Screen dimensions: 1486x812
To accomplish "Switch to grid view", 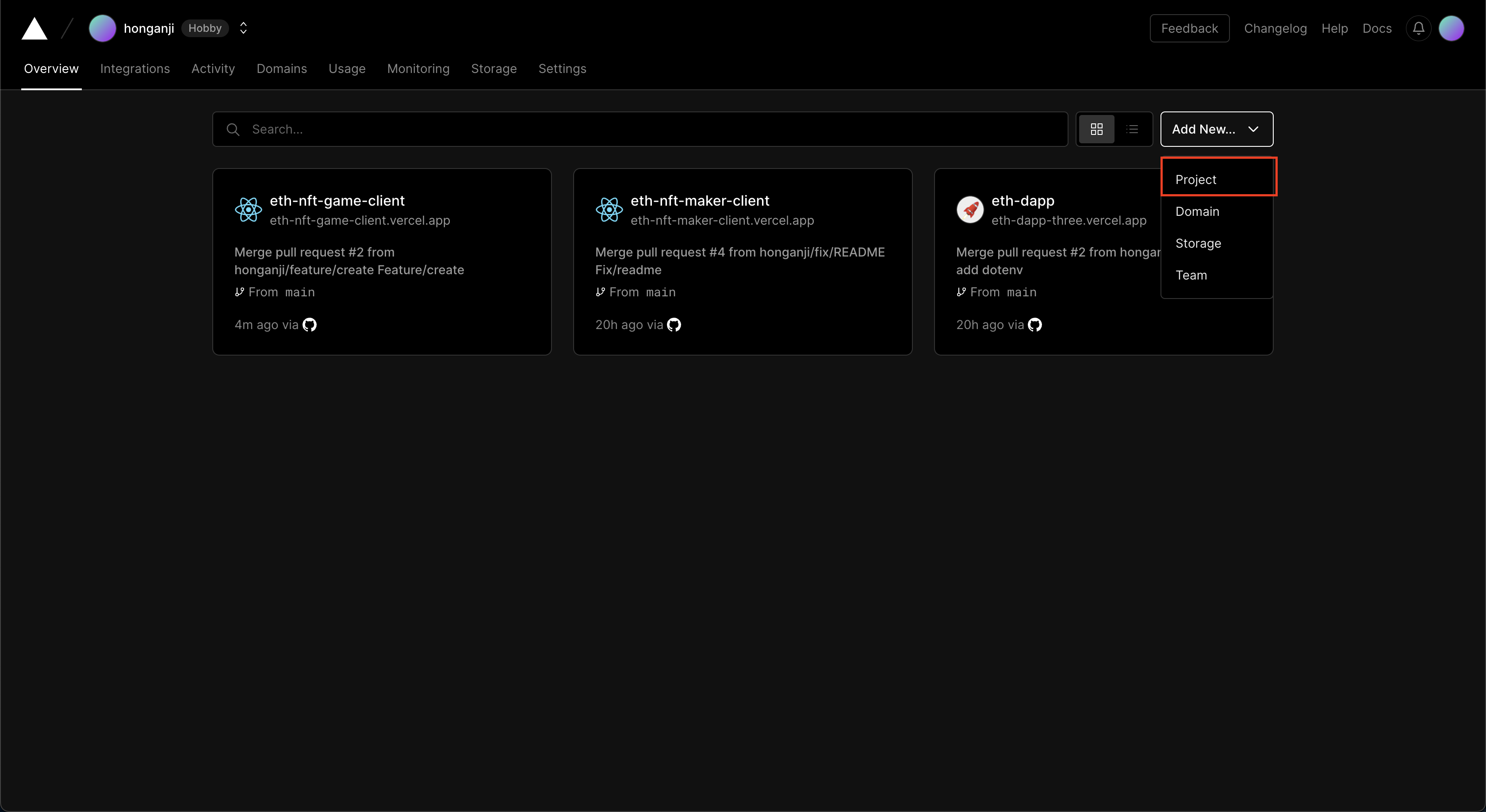I will (1097, 129).
